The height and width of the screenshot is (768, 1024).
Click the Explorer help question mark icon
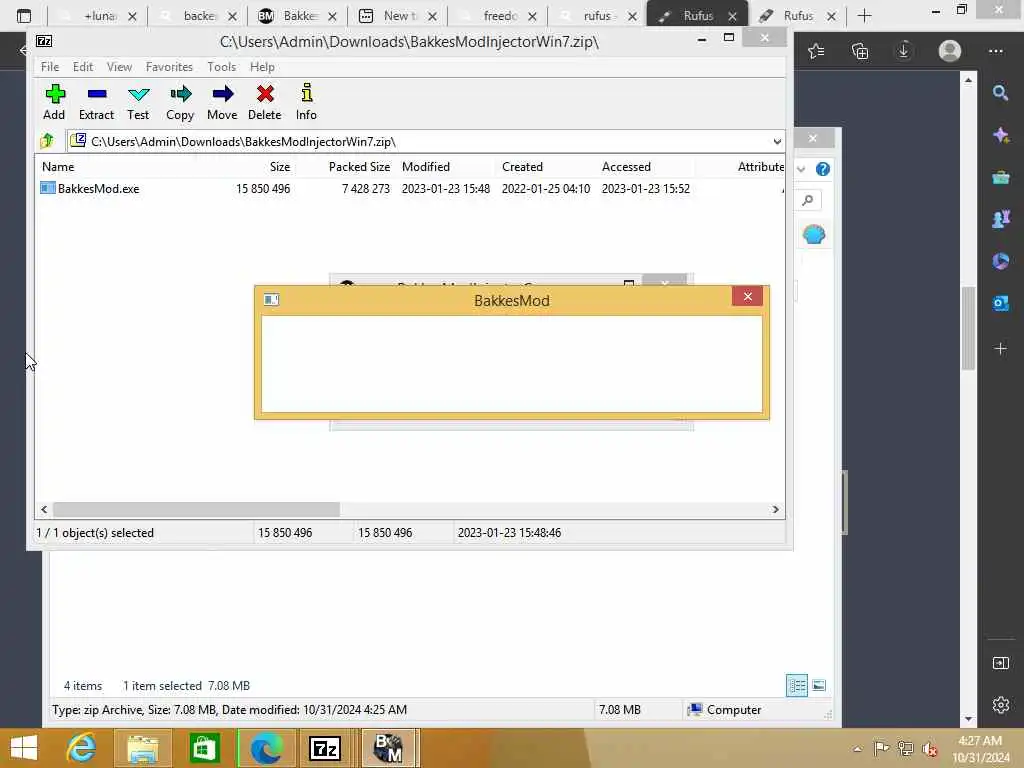coord(823,169)
